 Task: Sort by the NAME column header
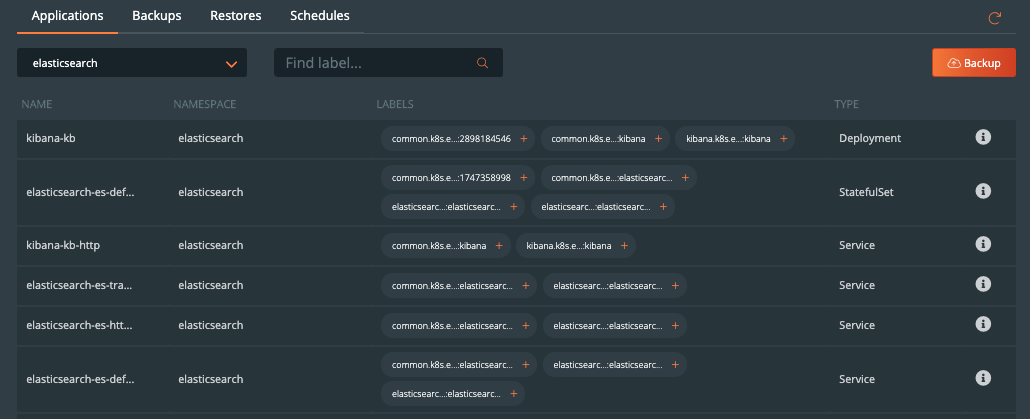point(37,104)
